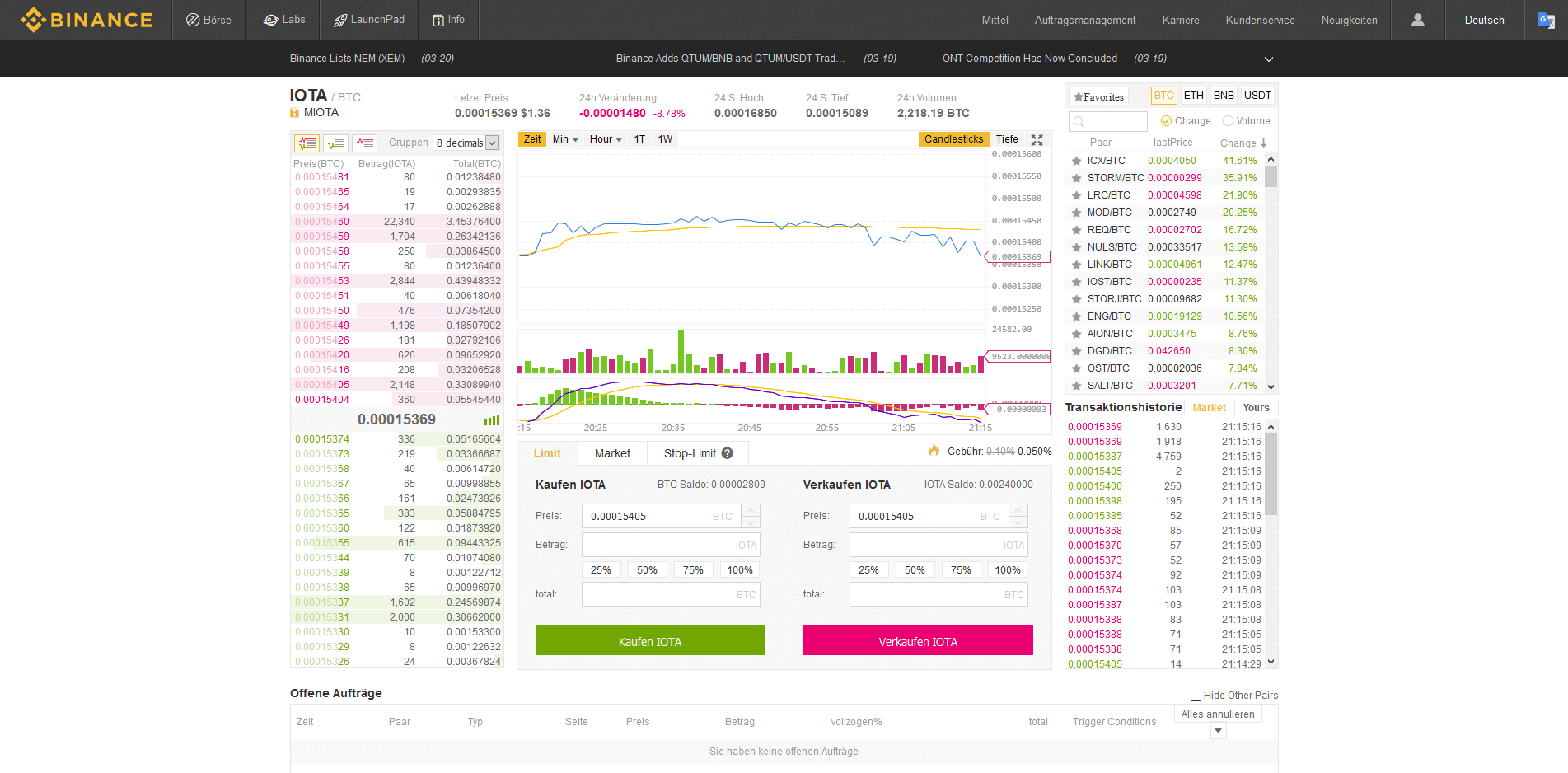This screenshot has height=773, width=1568.
Task: Open the LaunchPad menu
Action: pyautogui.click(x=368, y=20)
